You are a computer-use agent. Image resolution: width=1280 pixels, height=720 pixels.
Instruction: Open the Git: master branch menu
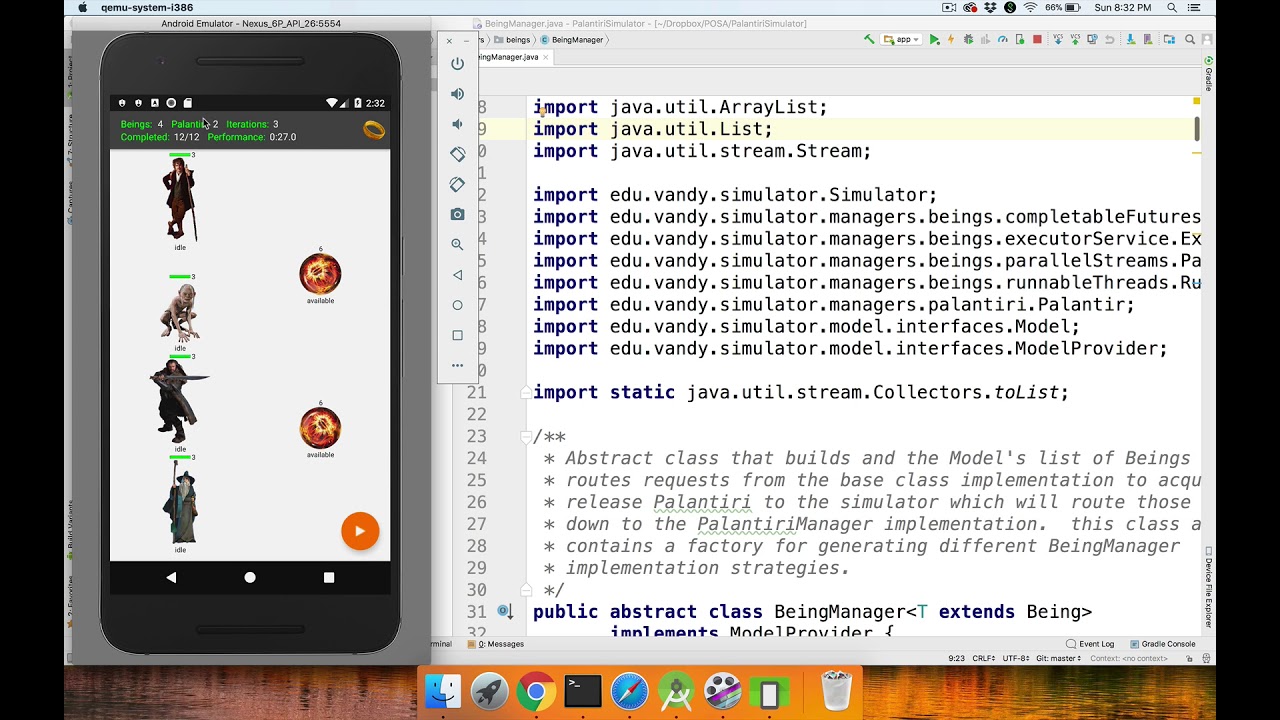click(1059, 658)
